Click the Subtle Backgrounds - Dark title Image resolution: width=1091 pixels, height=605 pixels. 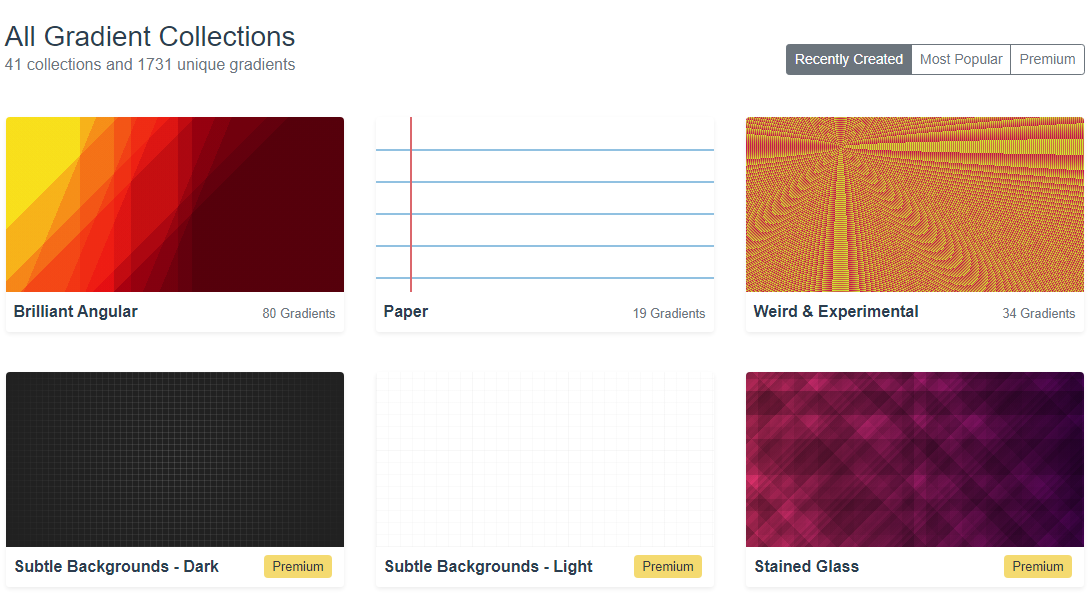click(x=117, y=566)
